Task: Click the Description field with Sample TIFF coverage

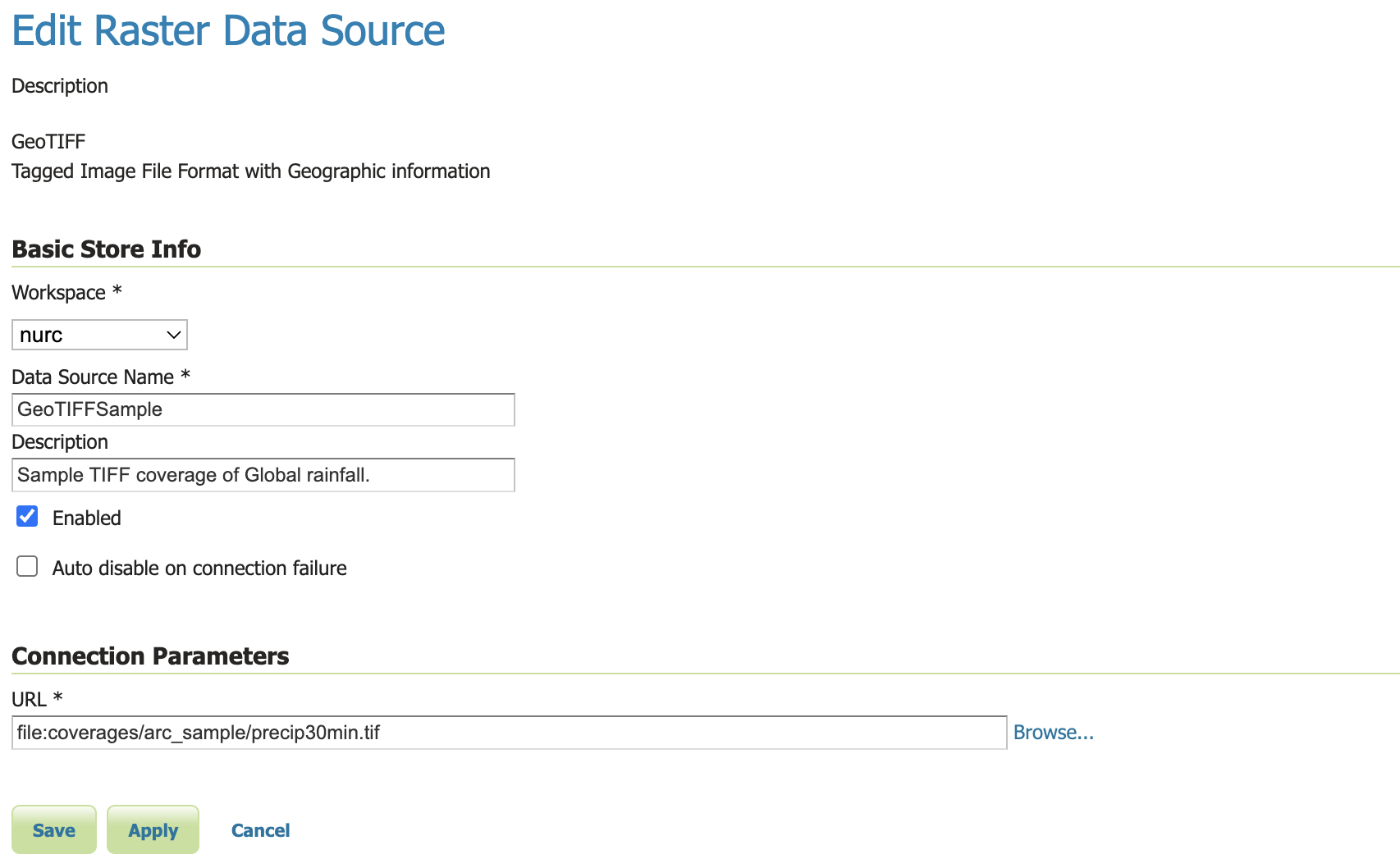Action: tap(263, 475)
